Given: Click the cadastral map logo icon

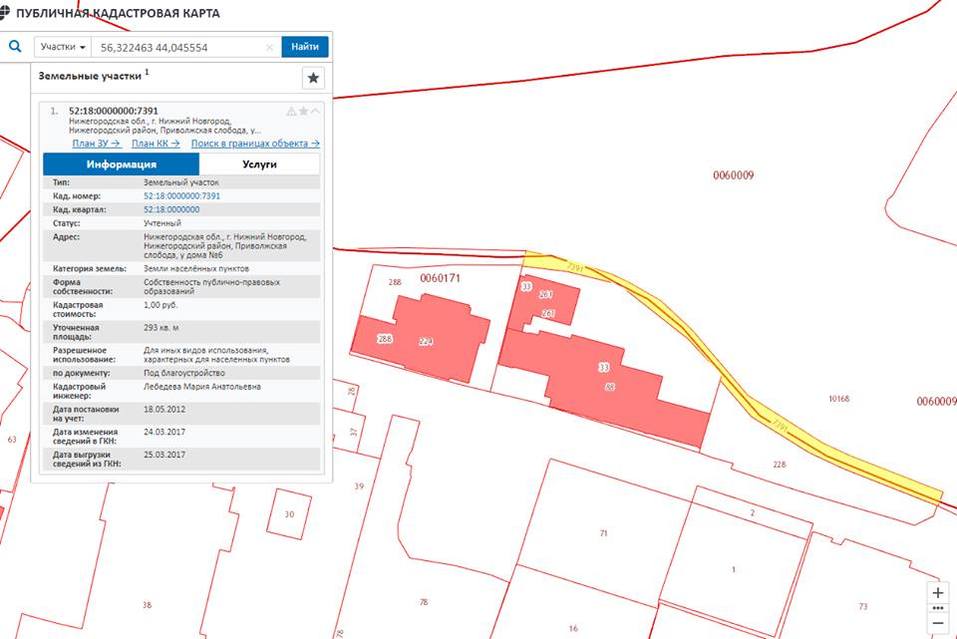Looking at the screenshot, I should point(7,13).
